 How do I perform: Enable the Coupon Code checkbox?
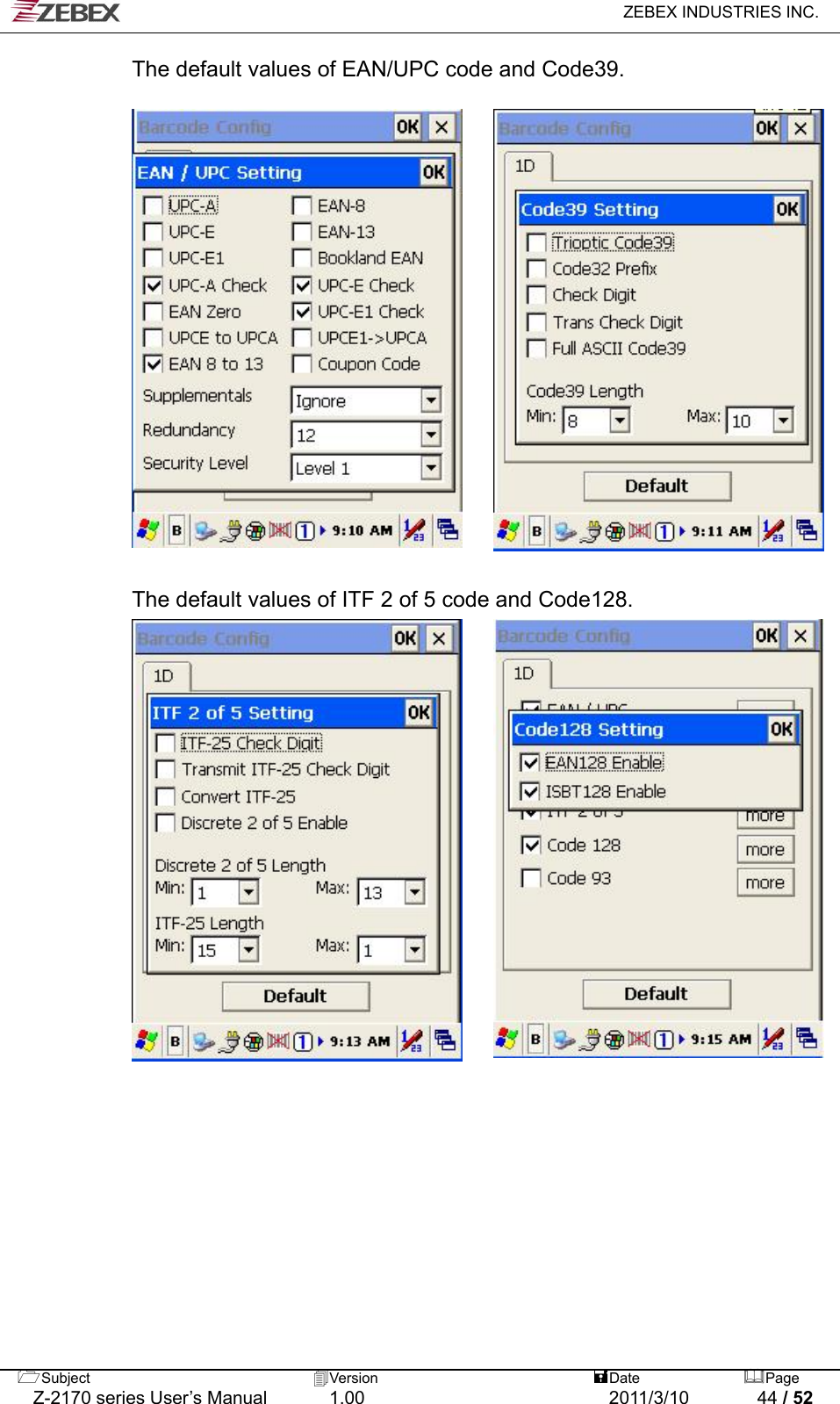pos(302,364)
